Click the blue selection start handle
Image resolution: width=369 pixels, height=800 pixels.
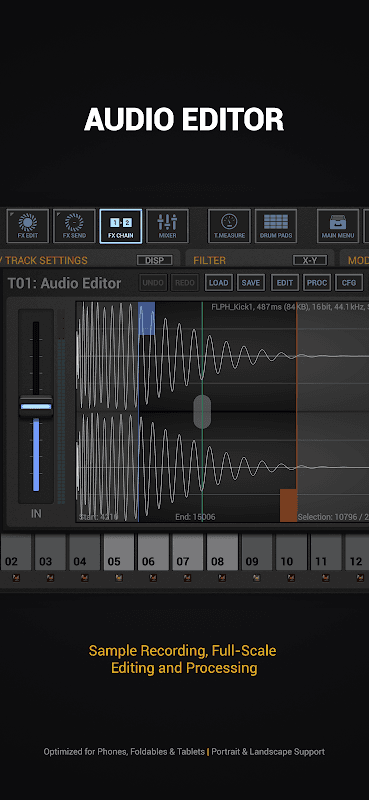[x=146, y=318]
